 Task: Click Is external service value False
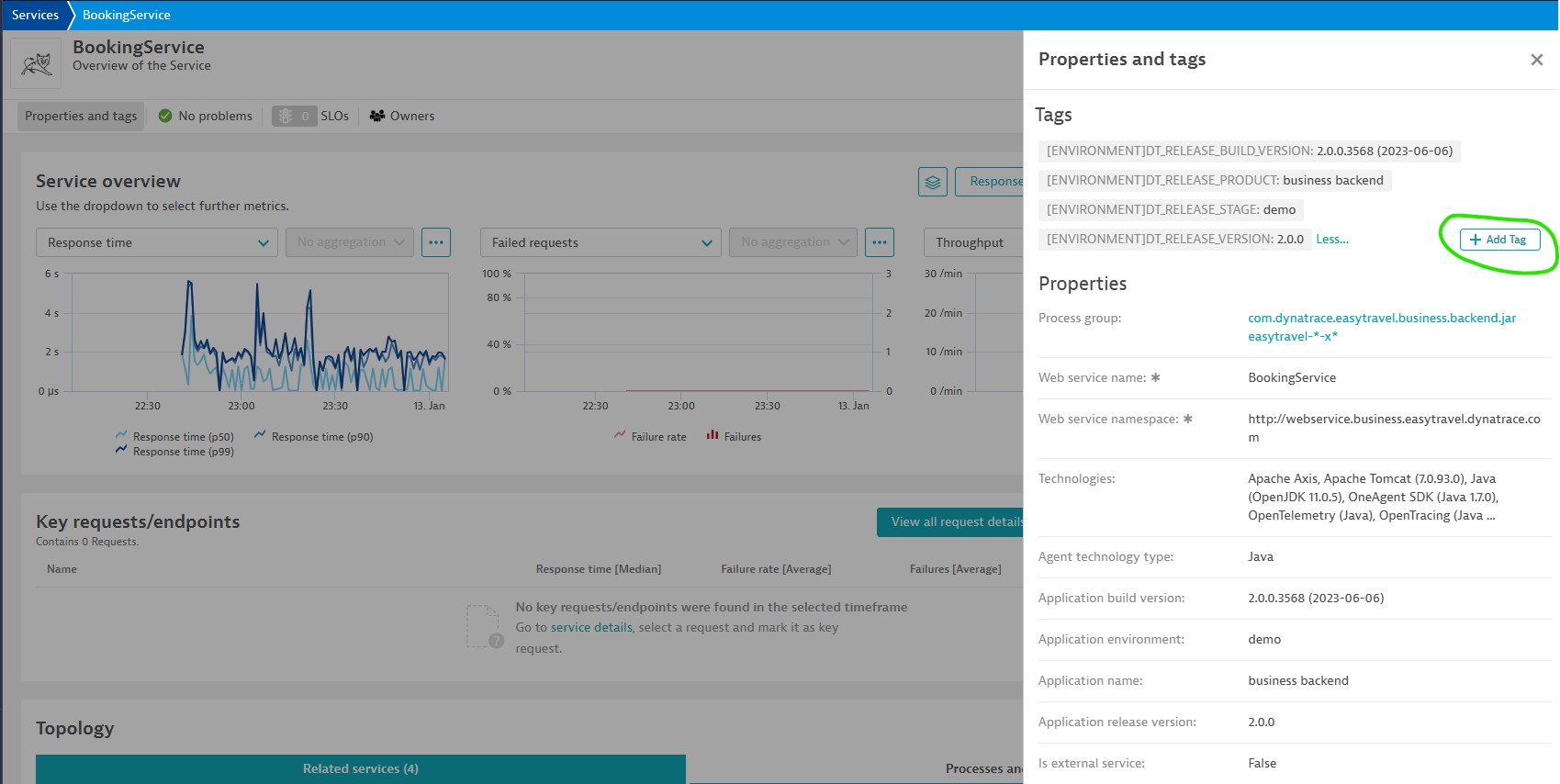coord(1263,763)
